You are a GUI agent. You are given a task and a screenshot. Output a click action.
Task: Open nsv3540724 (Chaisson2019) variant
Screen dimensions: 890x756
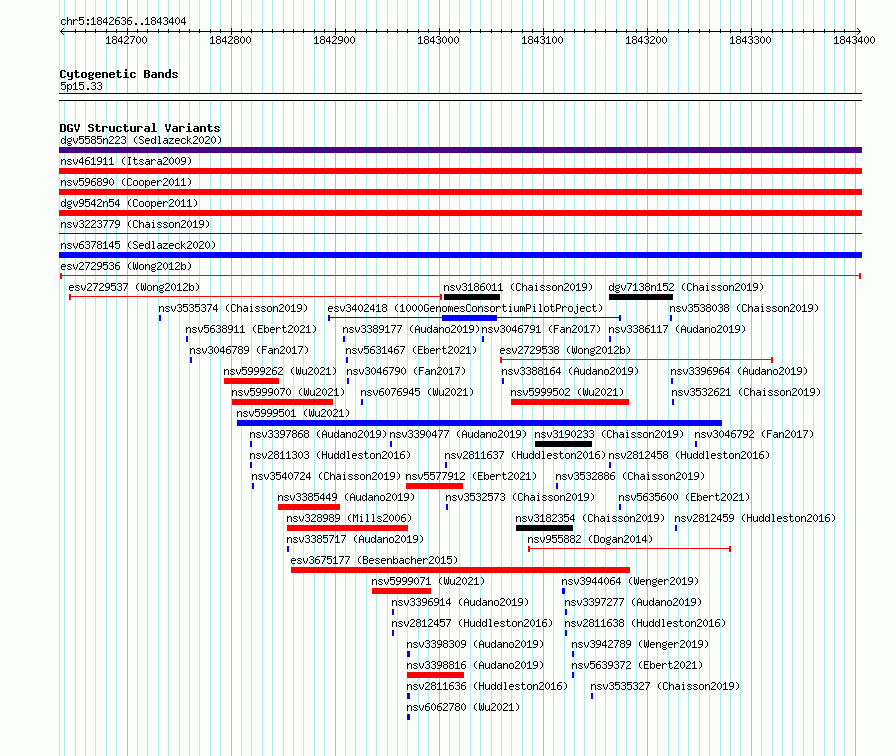coord(326,476)
